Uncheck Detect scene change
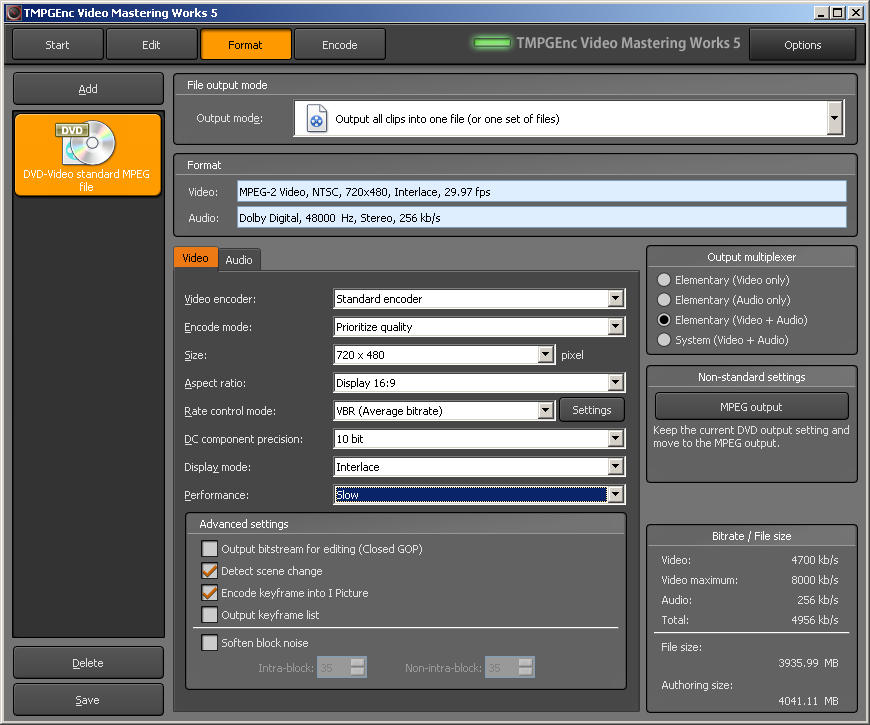The height and width of the screenshot is (725, 870). coord(210,571)
